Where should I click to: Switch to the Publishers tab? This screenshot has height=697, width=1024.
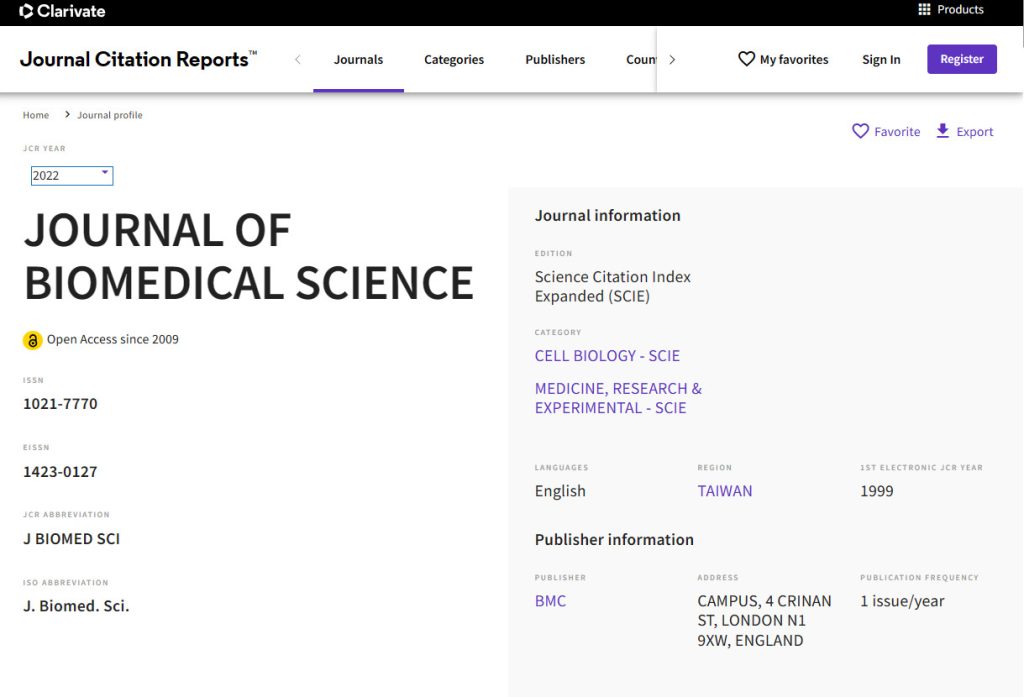tap(555, 59)
